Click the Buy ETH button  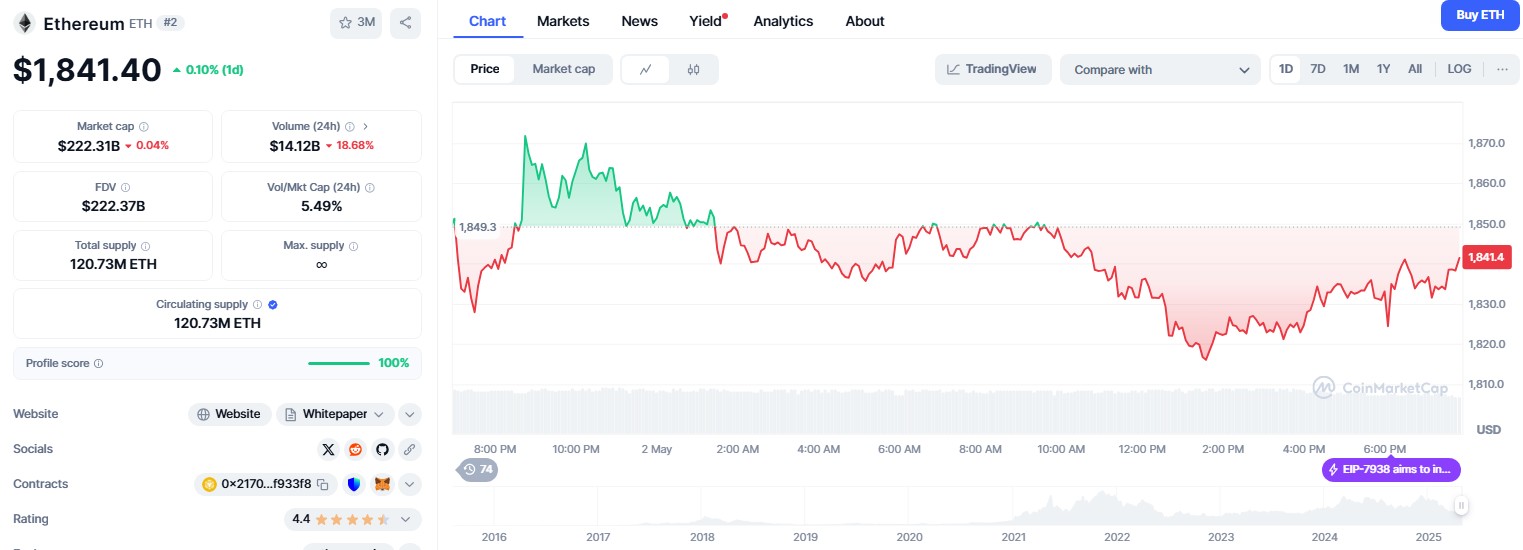point(1480,15)
